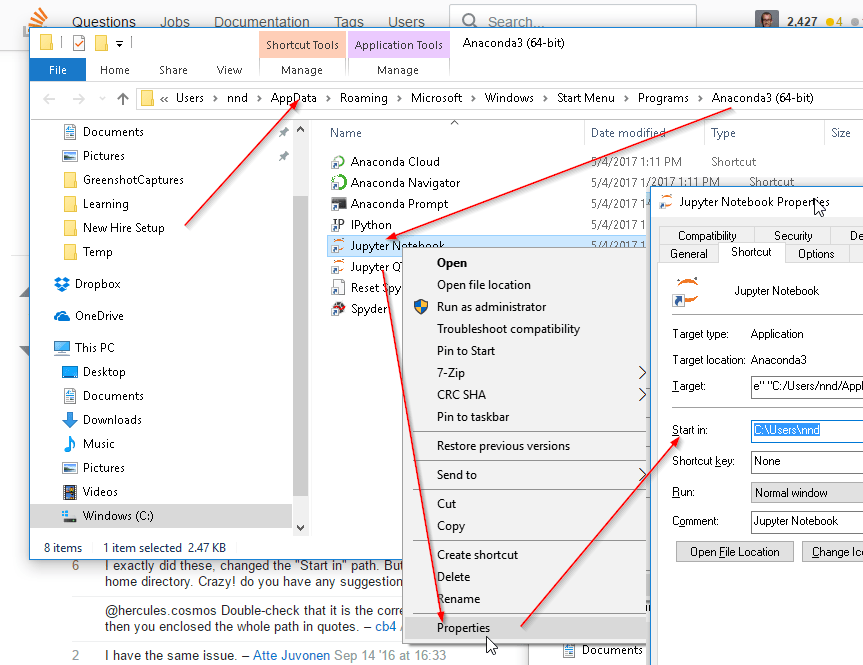
Task: Click the Back navigation arrow
Action: [50, 99]
